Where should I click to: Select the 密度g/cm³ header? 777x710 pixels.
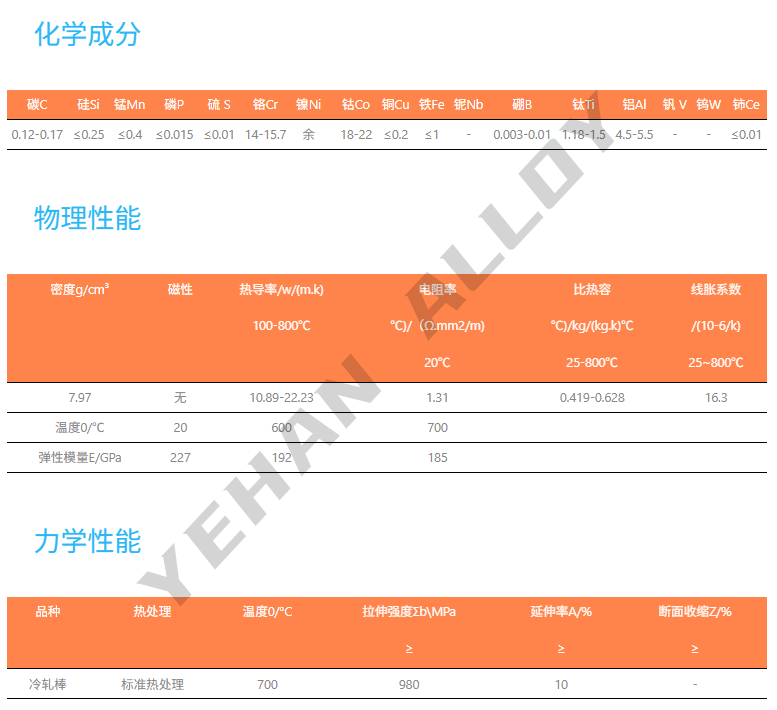pos(80,289)
